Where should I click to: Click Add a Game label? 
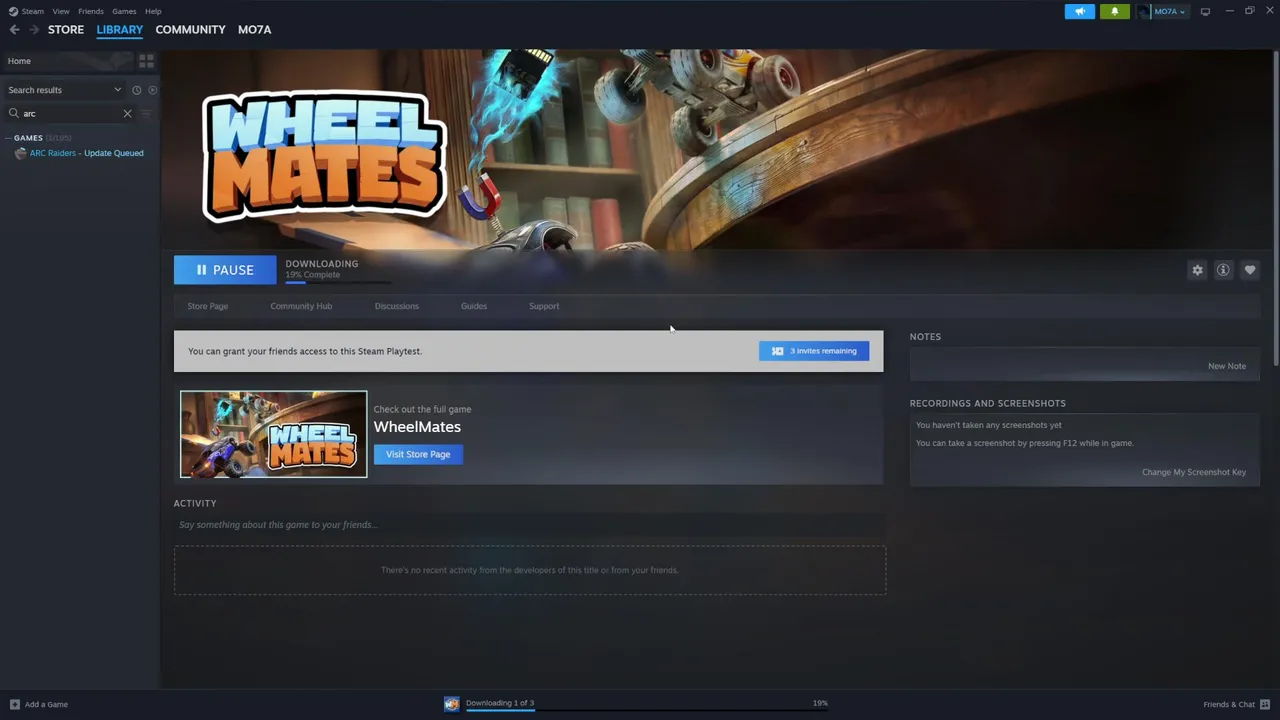tap(46, 704)
